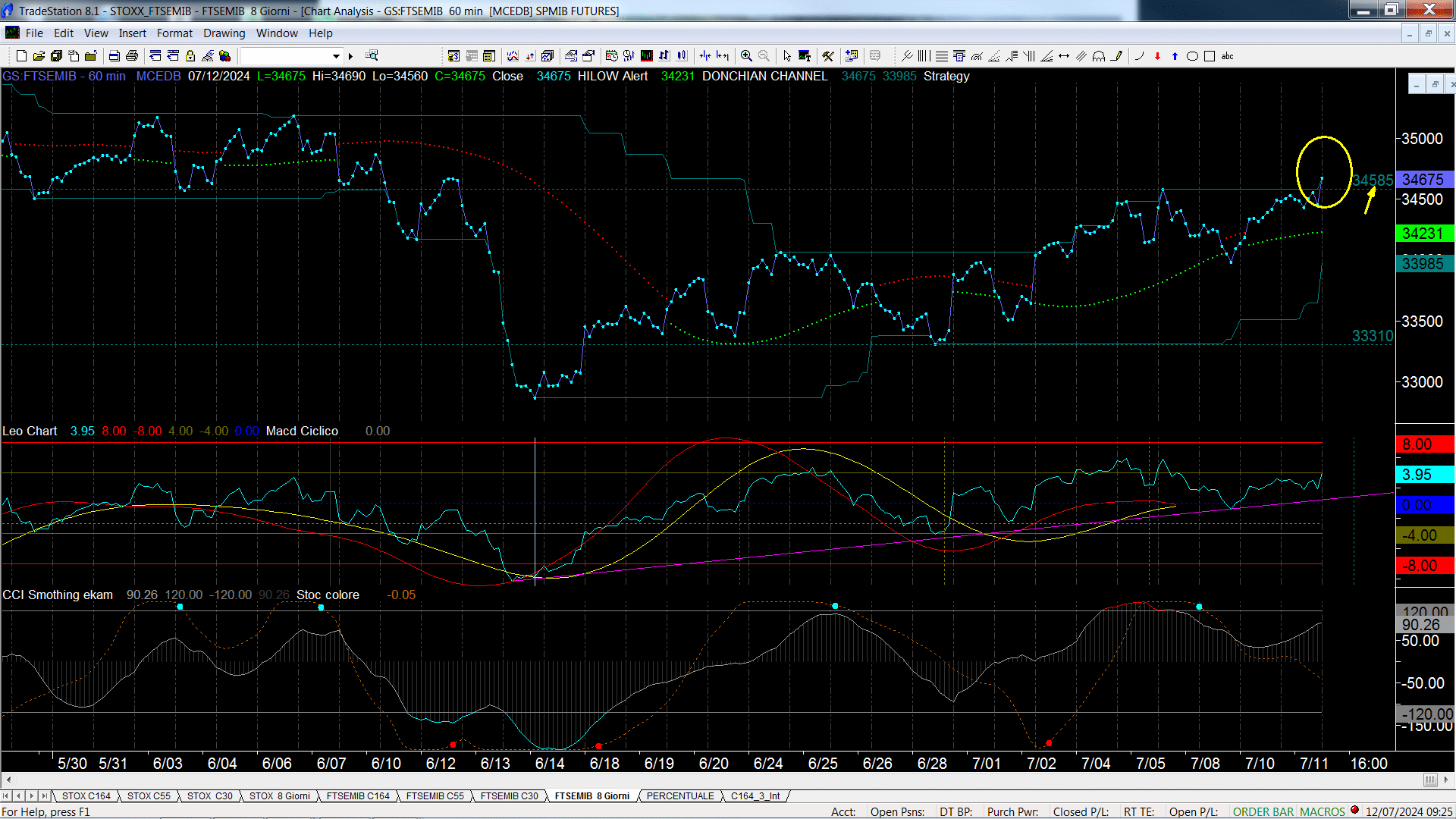Switch to the STOX C55 tab

149,795
